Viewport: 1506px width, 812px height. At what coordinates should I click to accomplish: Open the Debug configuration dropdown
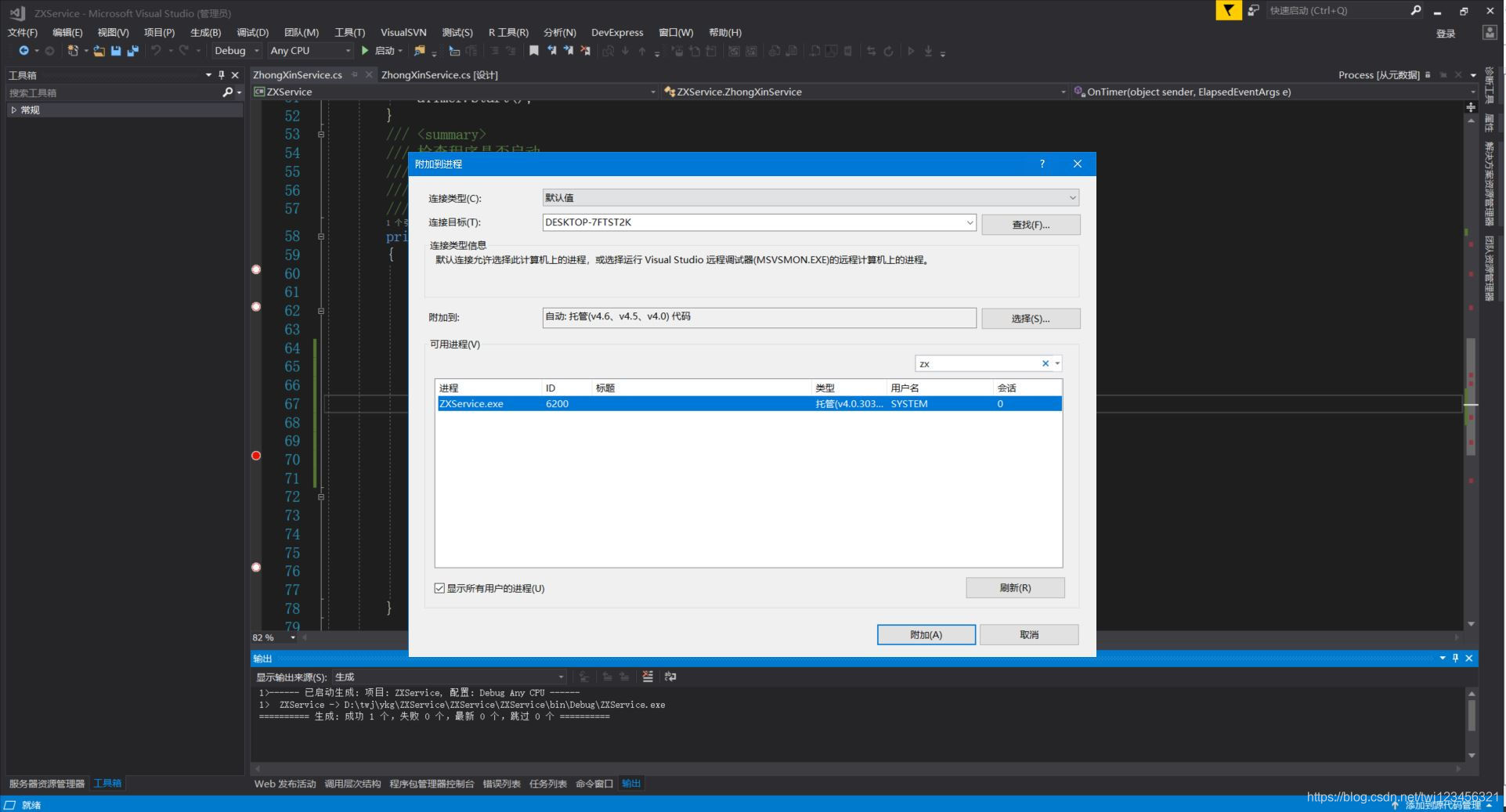(237, 51)
